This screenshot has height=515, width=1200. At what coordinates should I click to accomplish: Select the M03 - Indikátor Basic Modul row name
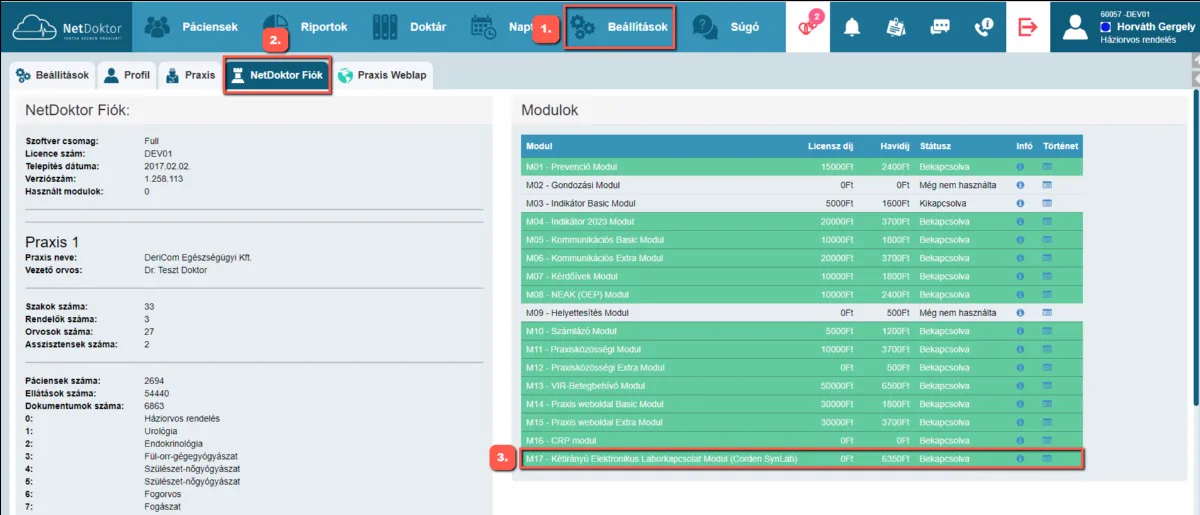[582, 203]
